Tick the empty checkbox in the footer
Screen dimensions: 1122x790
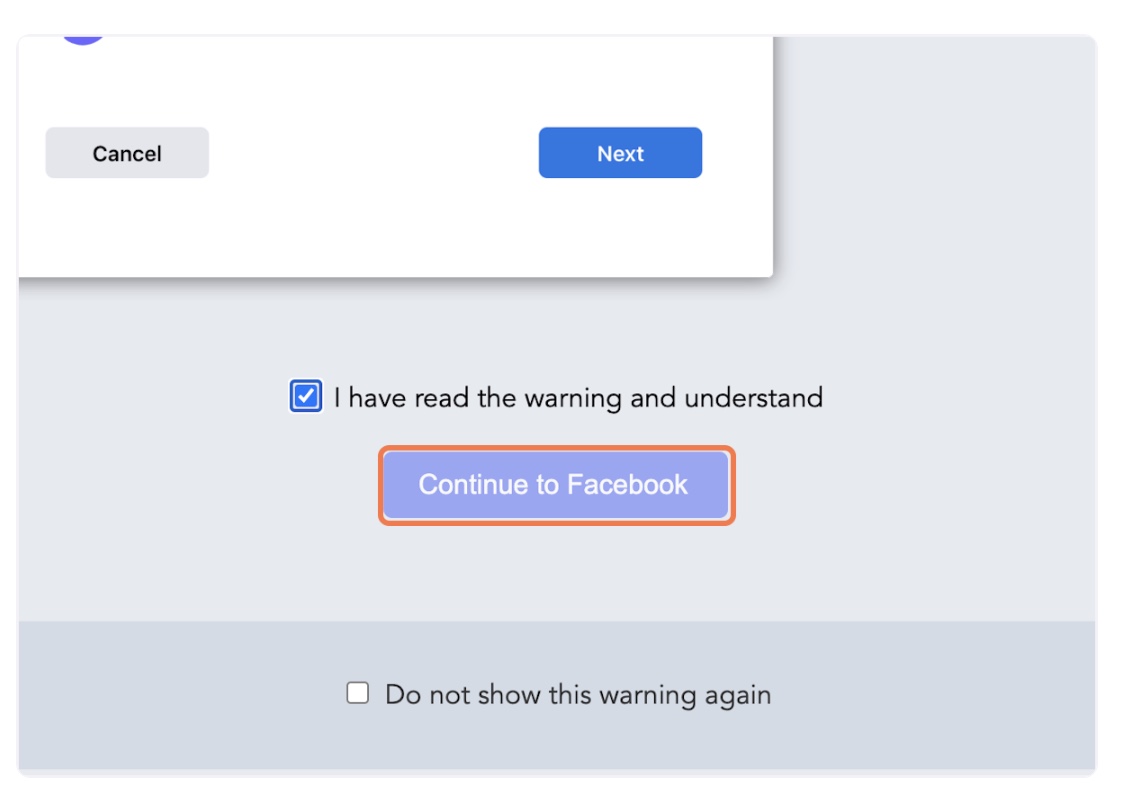coord(358,693)
